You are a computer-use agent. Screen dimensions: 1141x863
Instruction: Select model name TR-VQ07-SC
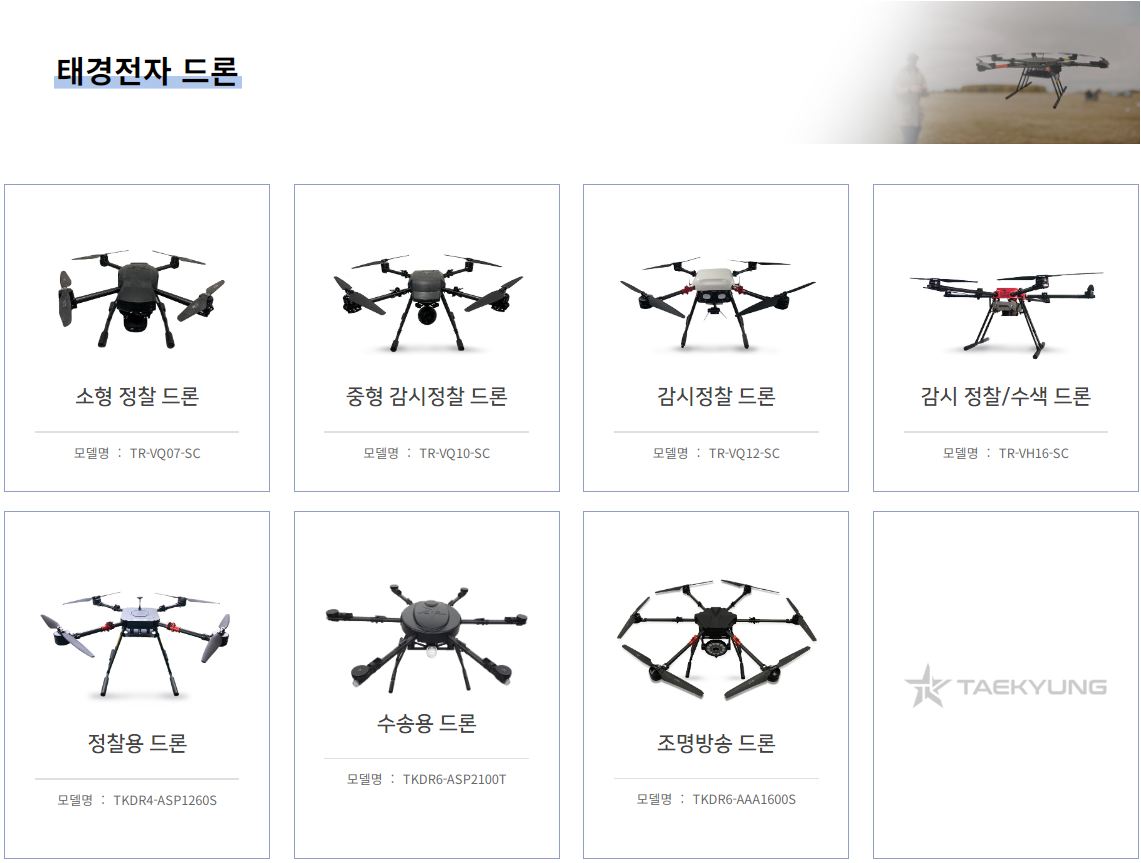click(x=165, y=453)
